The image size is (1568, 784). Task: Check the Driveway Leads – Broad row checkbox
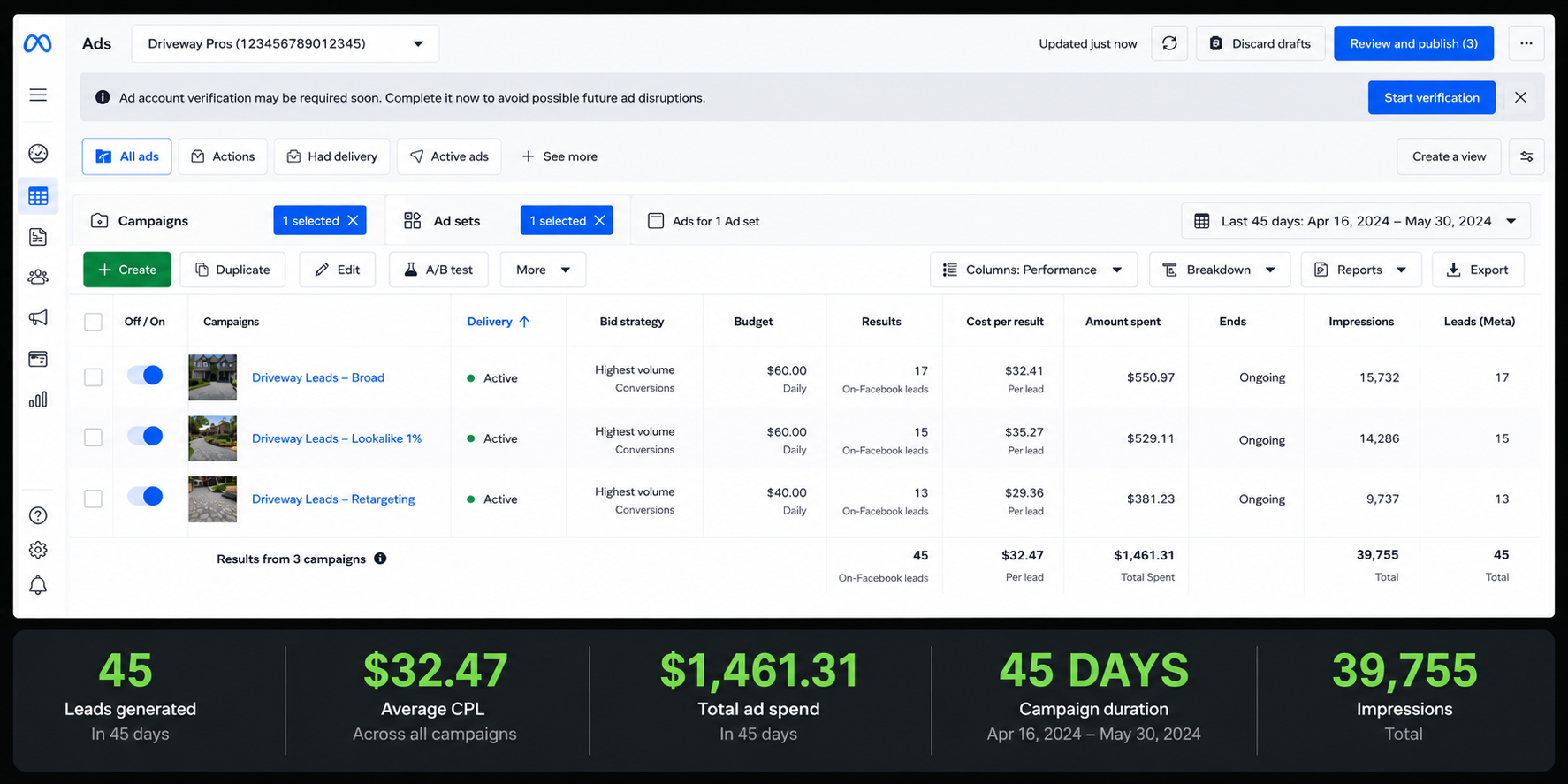point(93,377)
